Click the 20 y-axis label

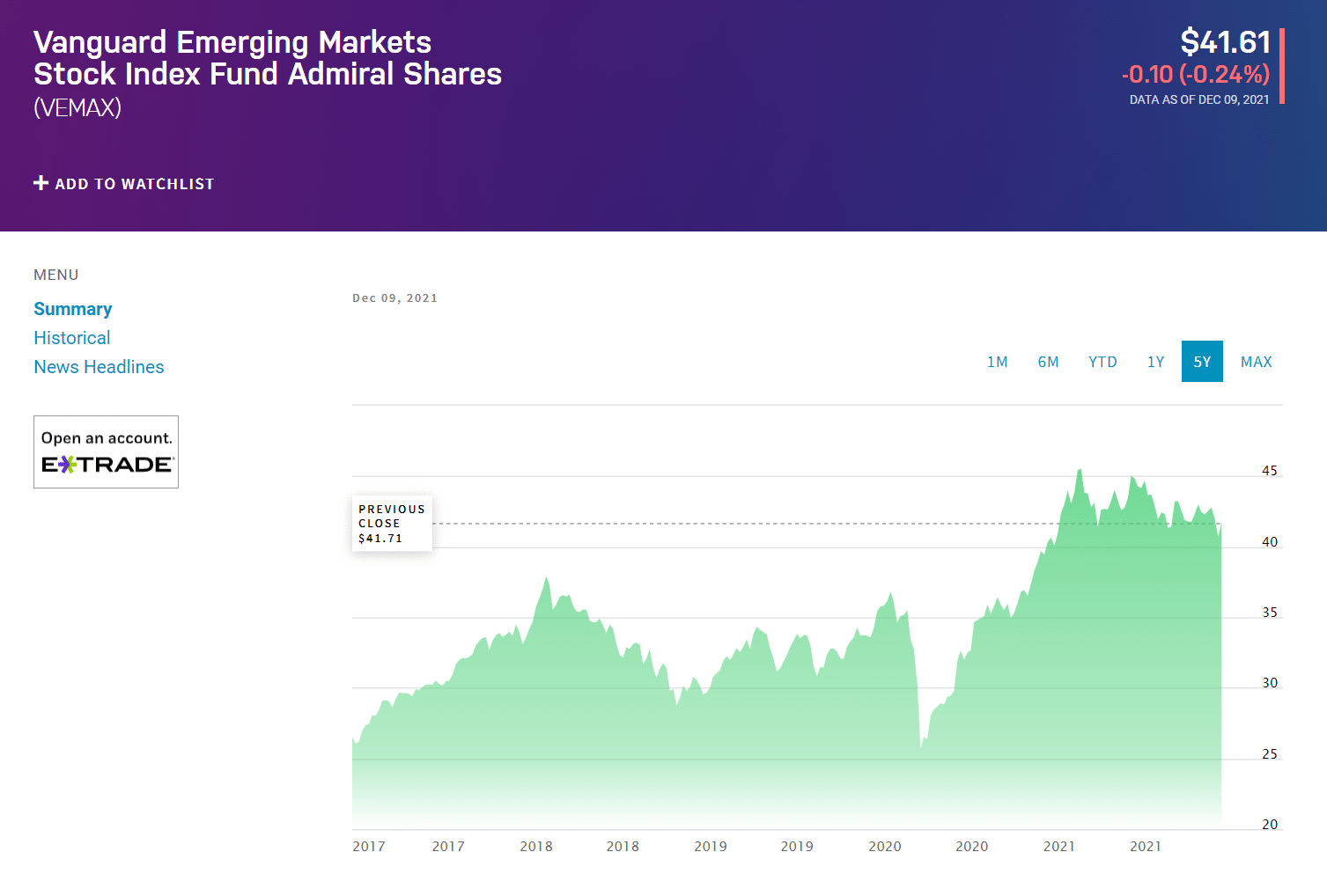(1270, 825)
